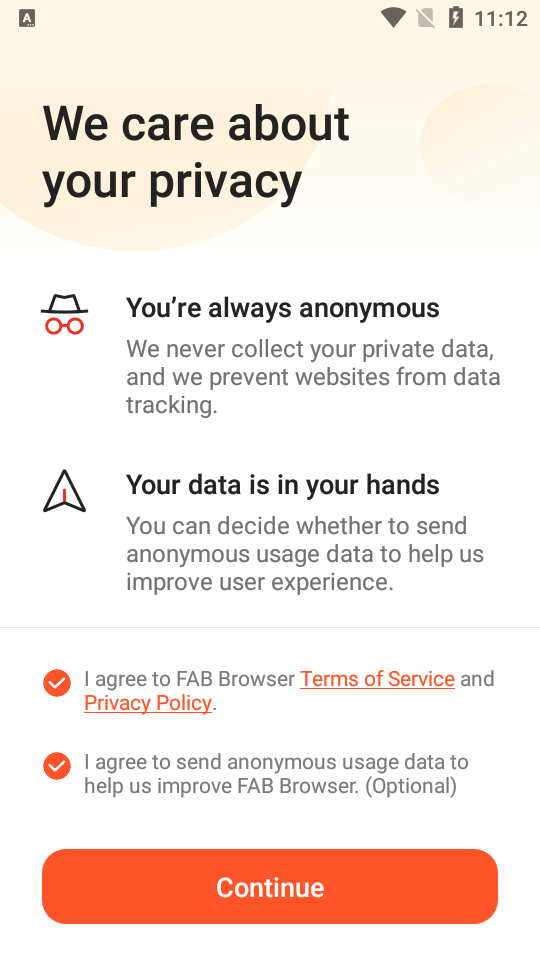Tap the keyboard 'A' indicator icon
This screenshot has height=960, width=540.
click(x=27, y=19)
